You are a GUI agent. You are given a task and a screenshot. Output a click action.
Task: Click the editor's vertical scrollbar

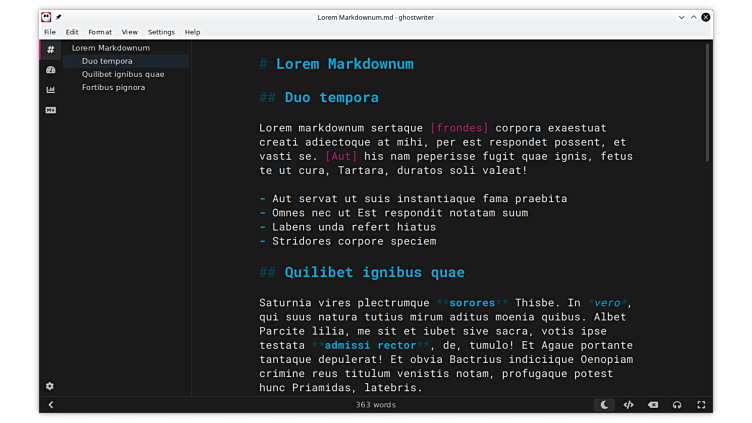click(708, 100)
